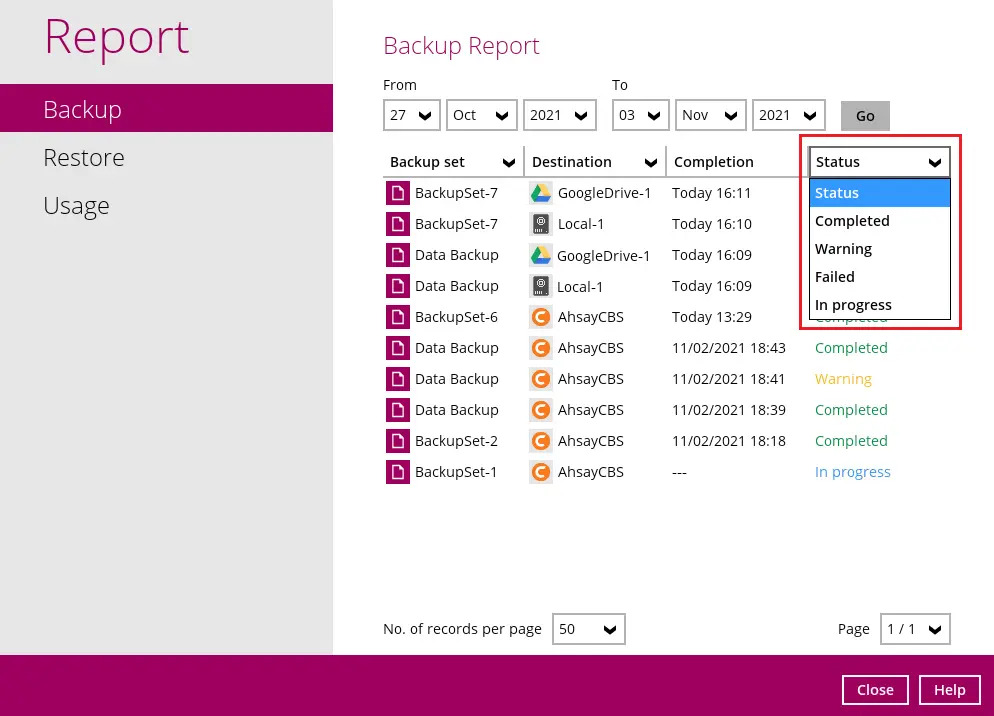994x716 pixels.
Task: Open the From day dropdown showing 27
Action: (x=411, y=115)
